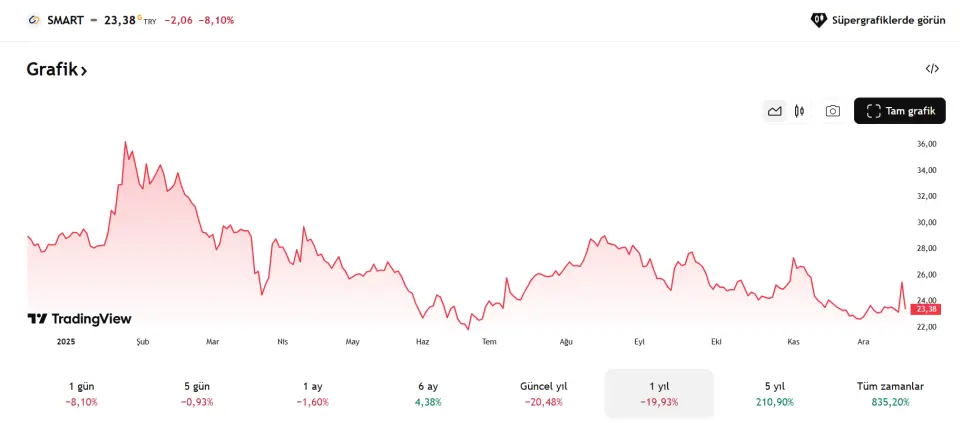The width and height of the screenshot is (960, 423).
Task: Click the Süpergrafikler logo icon
Action: click(x=818, y=20)
